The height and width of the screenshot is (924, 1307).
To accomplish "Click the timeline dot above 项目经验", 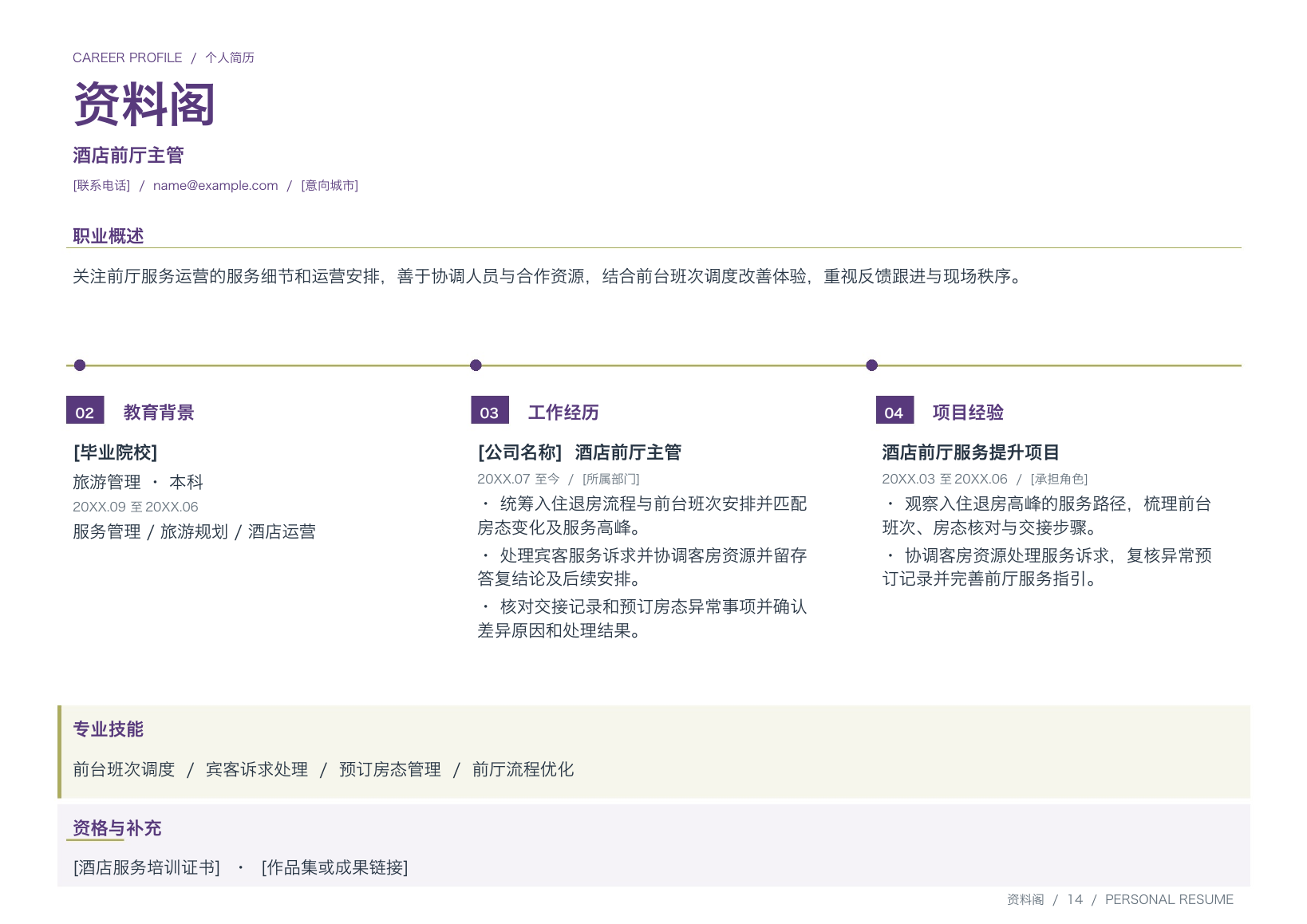I will point(871,365).
